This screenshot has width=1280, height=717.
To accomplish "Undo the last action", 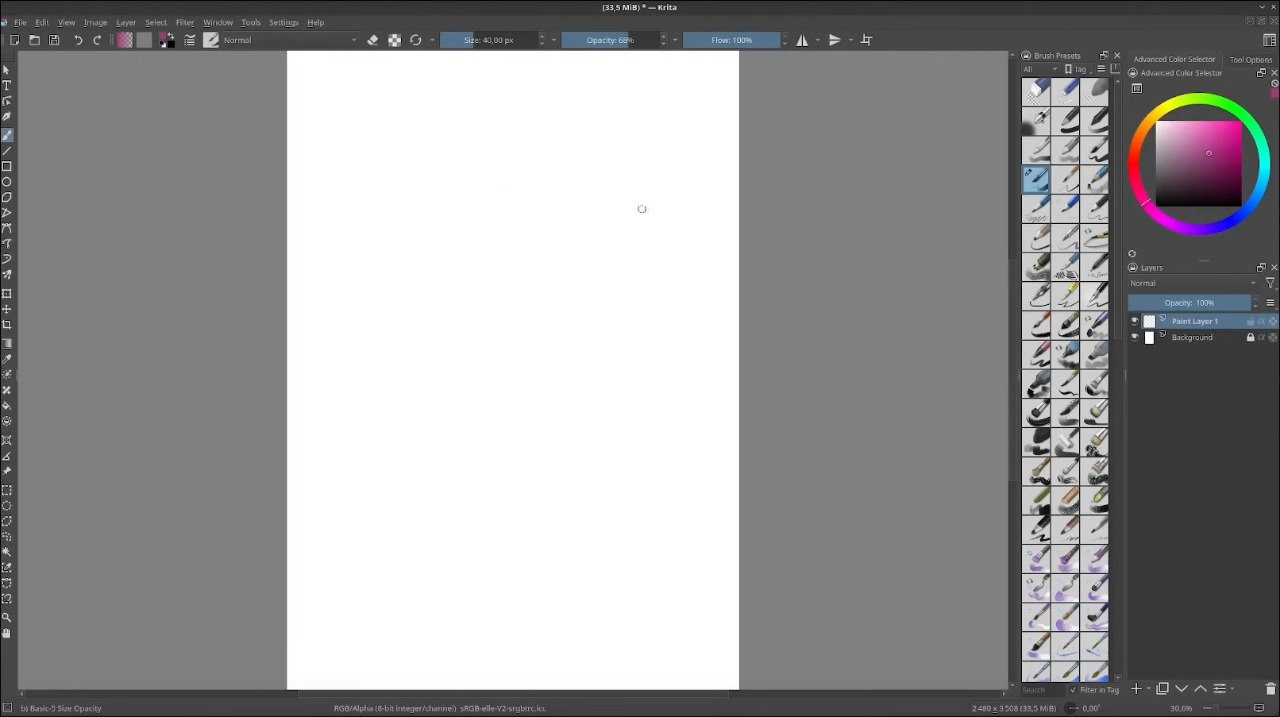I will [x=78, y=40].
